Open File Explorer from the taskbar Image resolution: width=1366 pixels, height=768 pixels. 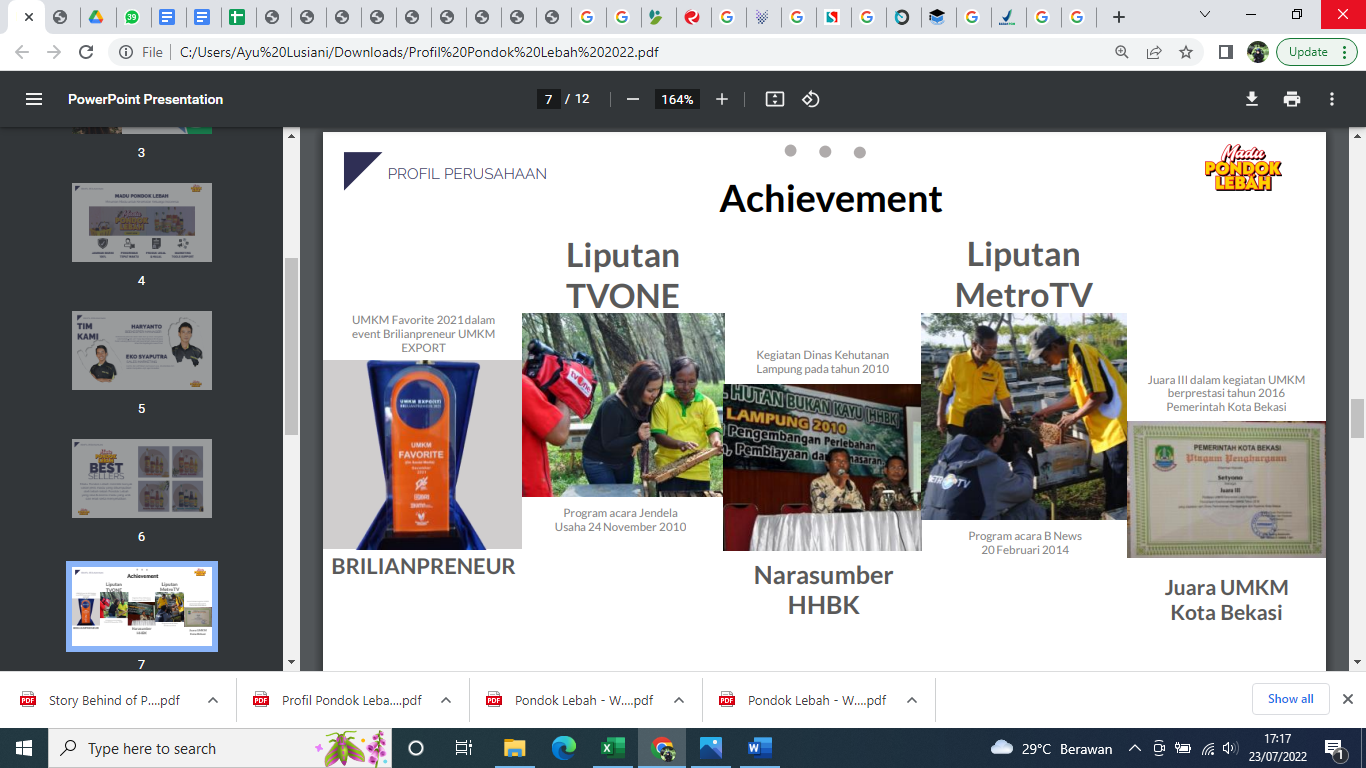514,748
